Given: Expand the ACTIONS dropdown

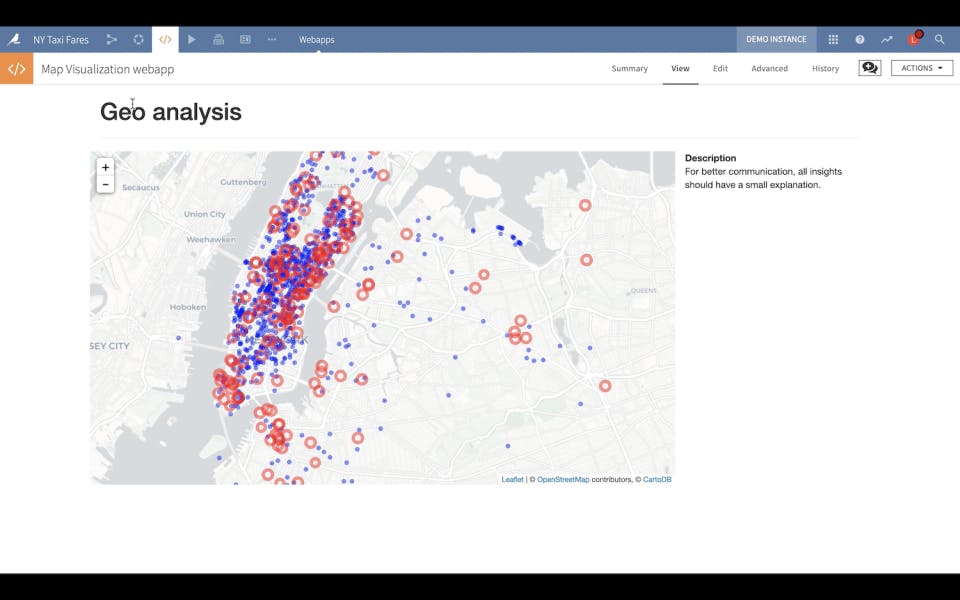Looking at the screenshot, I should [x=921, y=68].
